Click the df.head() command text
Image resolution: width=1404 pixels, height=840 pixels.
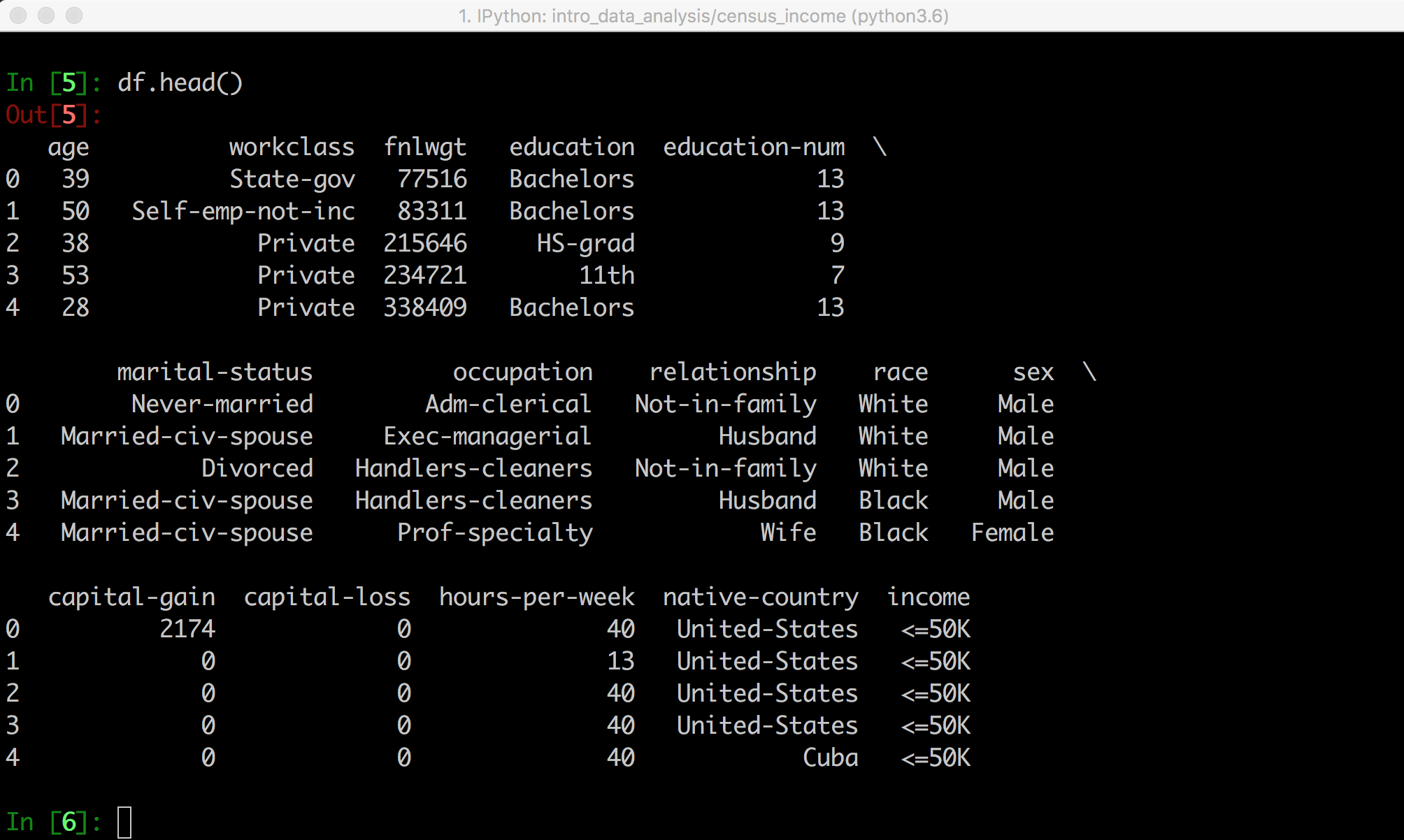(180, 83)
